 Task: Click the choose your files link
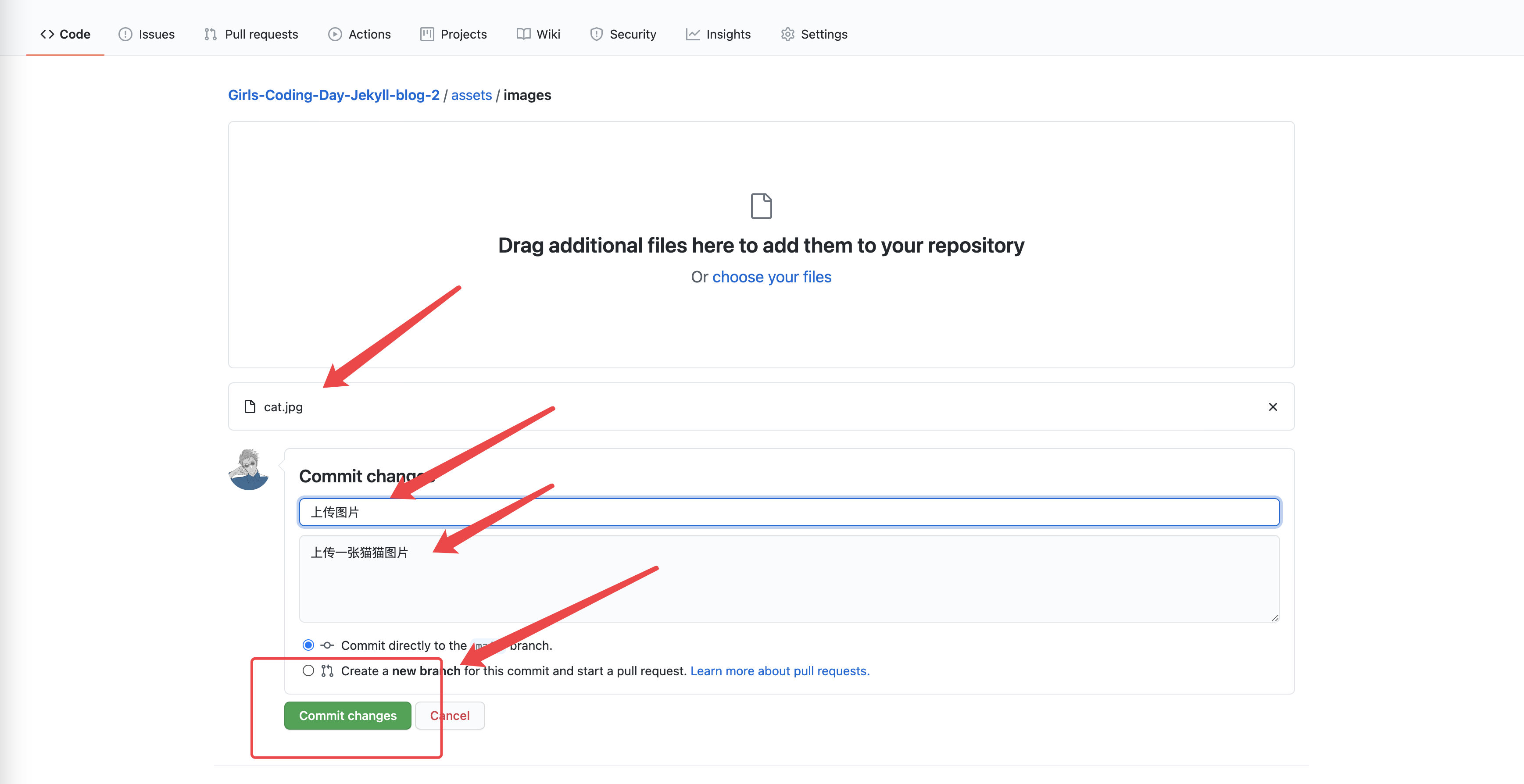pyautogui.click(x=772, y=277)
